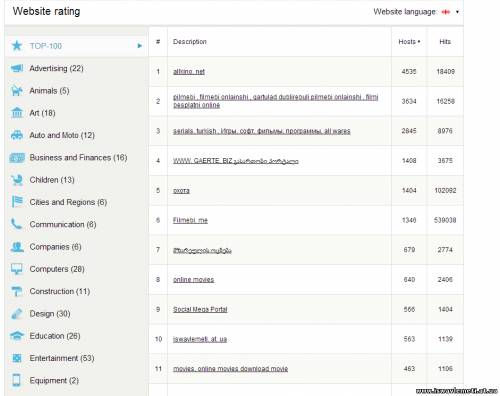Open the Website language dropdown arrow

click(x=457, y=12)
